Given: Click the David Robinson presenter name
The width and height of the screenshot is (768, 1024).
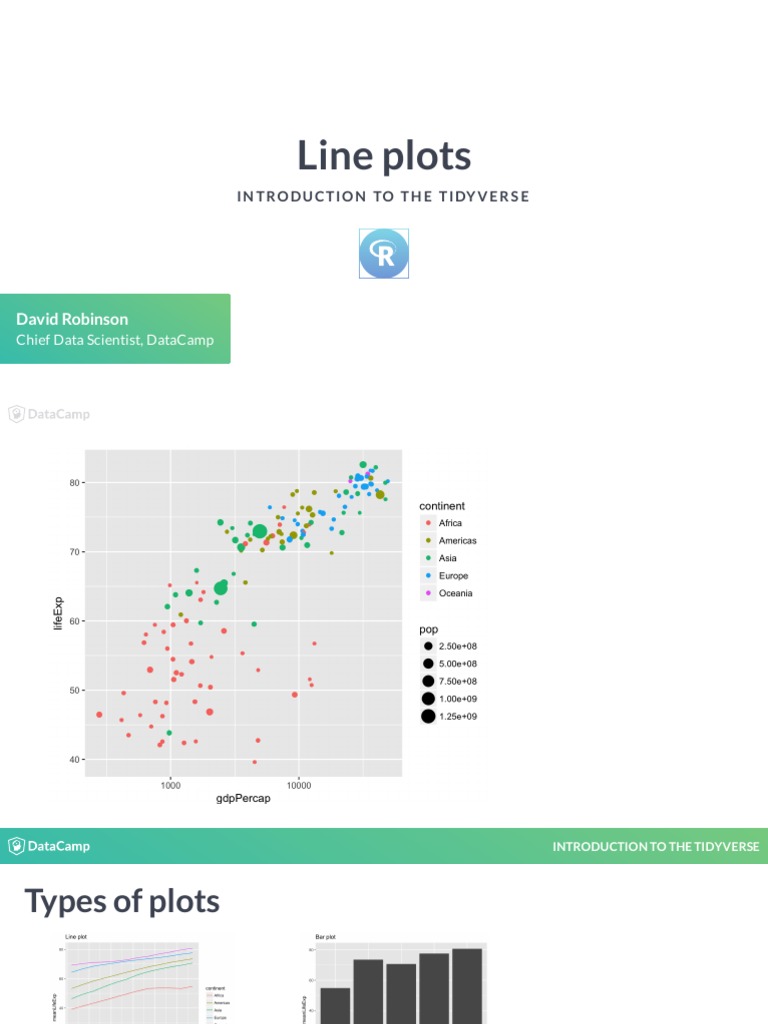Looking at the screenshot, I should (72, 319).
